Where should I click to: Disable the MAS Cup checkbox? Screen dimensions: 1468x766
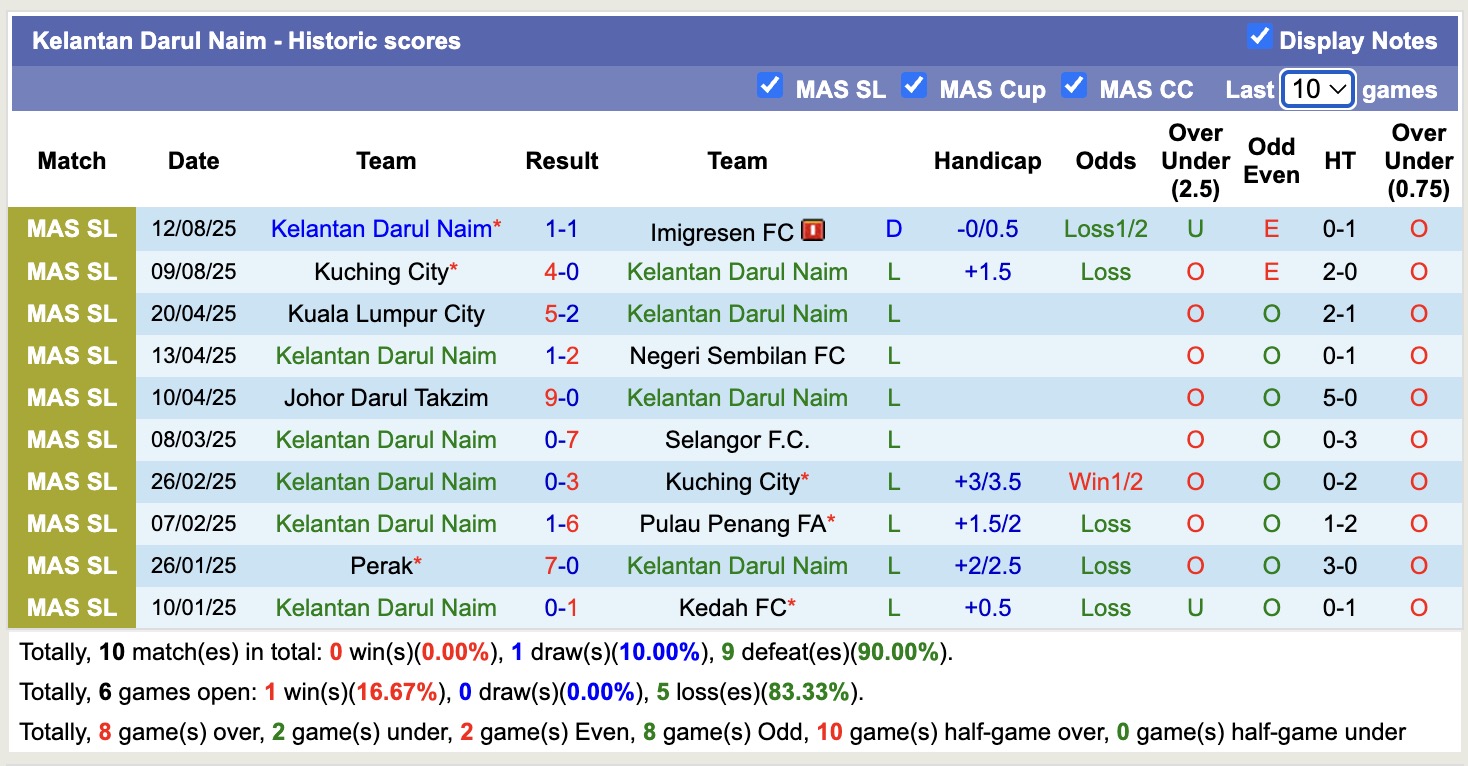914,87
